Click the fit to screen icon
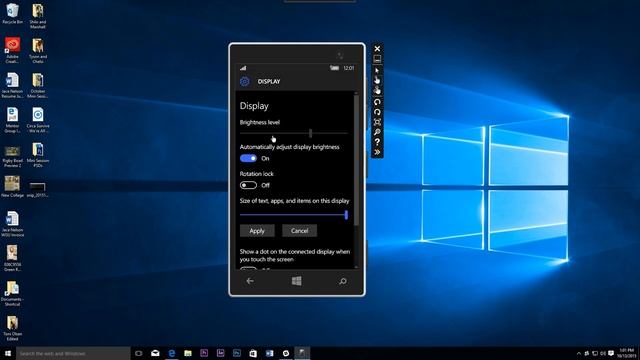 pos(377,122)
